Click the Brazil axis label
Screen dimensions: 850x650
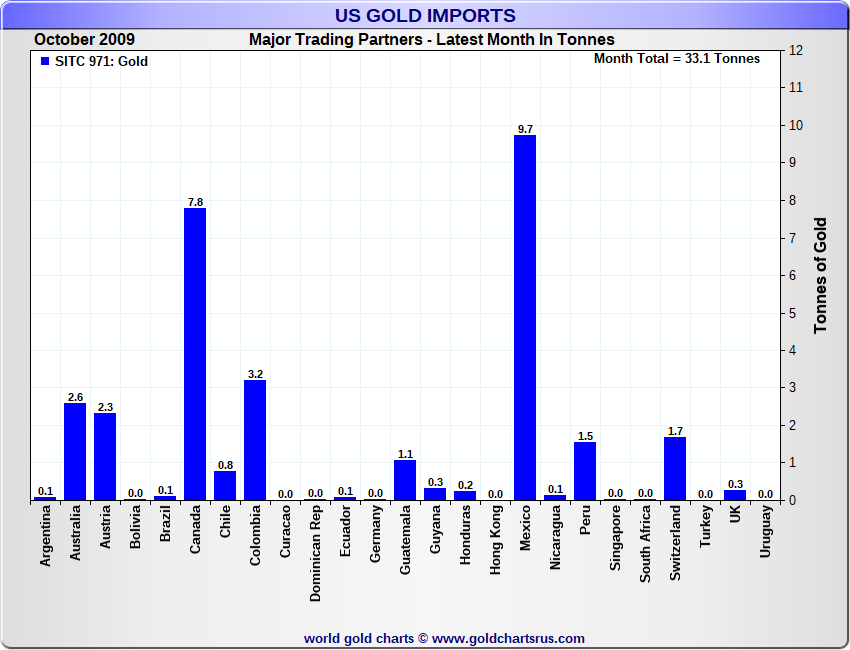(x=165, y=523)
